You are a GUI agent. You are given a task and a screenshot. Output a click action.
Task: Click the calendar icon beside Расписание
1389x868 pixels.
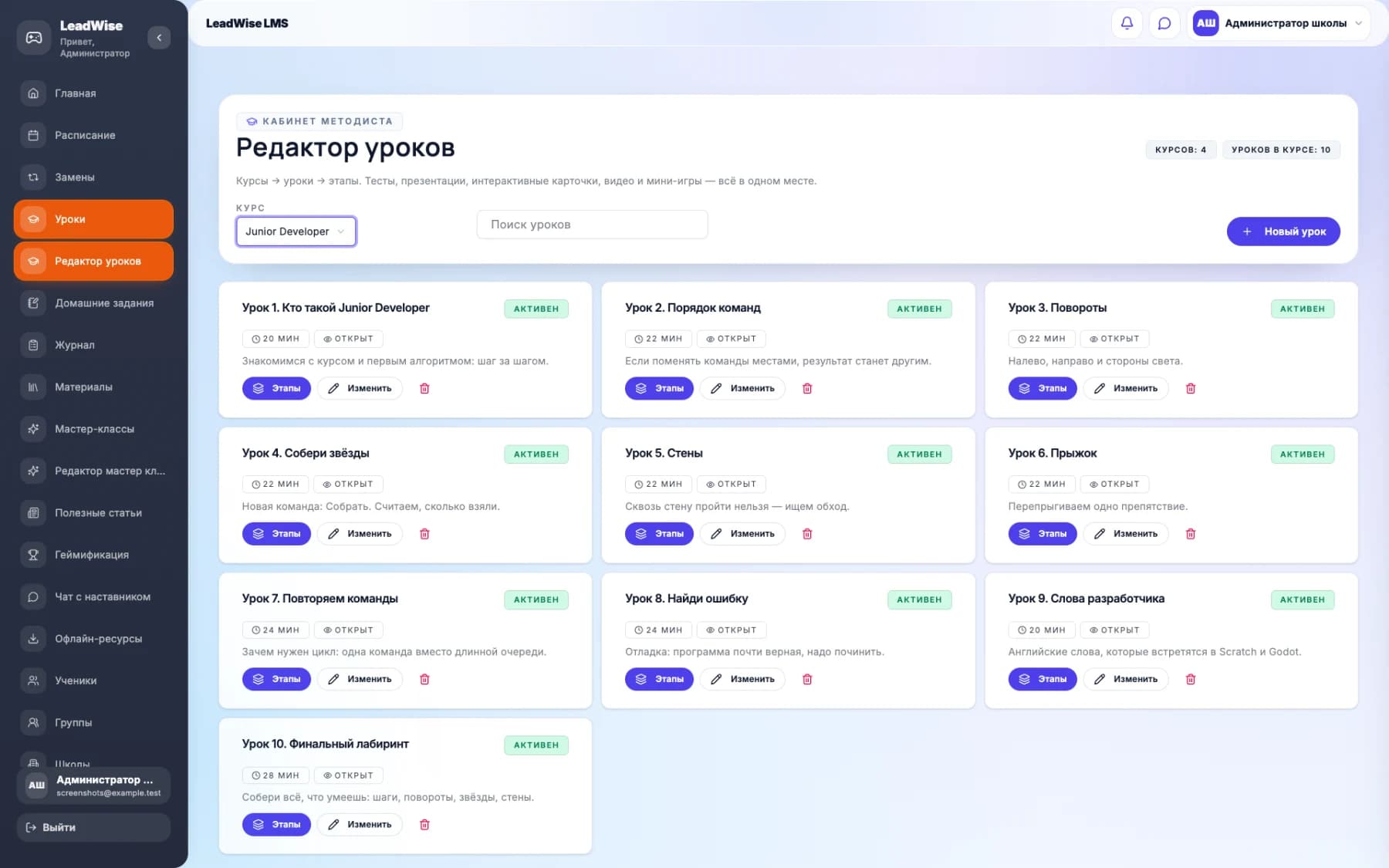pos(33,135)
